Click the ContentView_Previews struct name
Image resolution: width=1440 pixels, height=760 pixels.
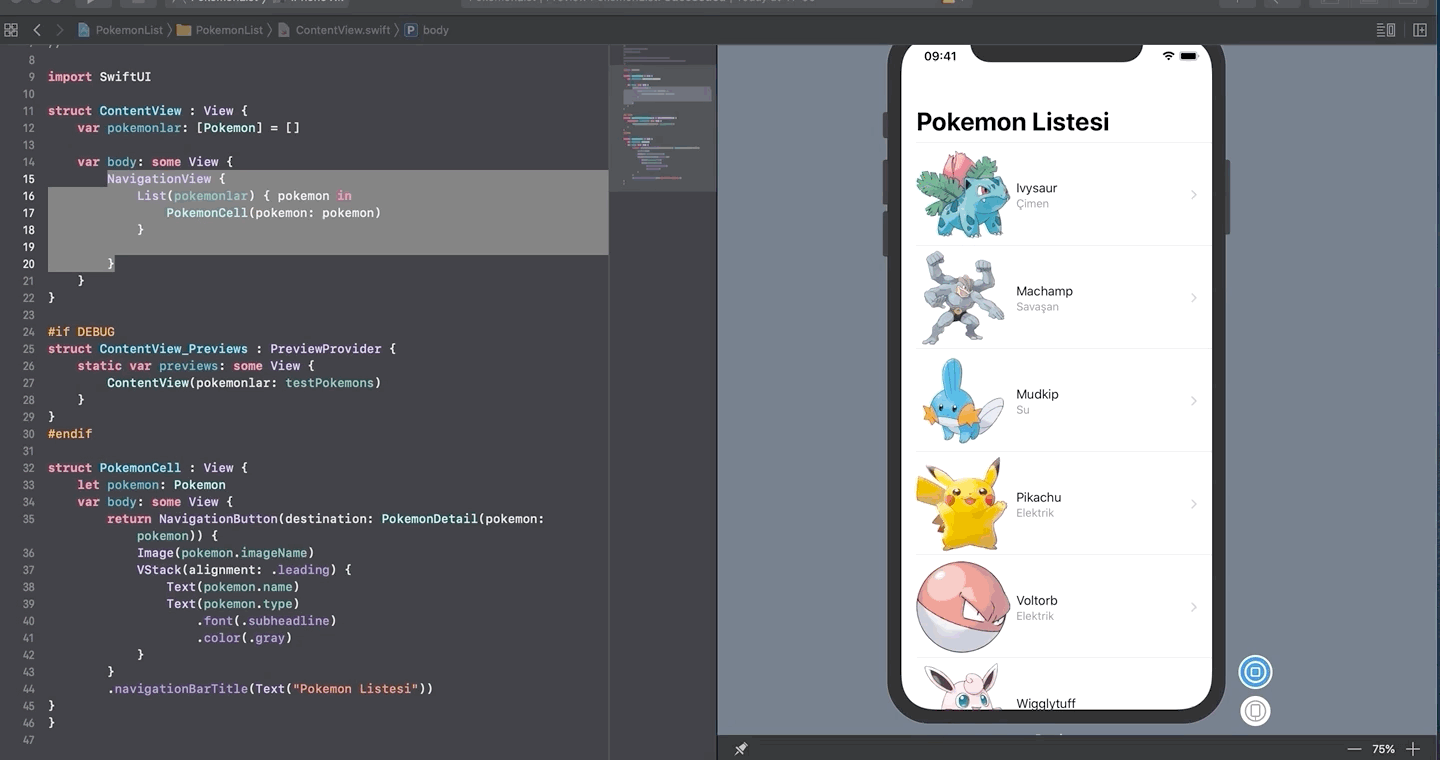(173, 349)
